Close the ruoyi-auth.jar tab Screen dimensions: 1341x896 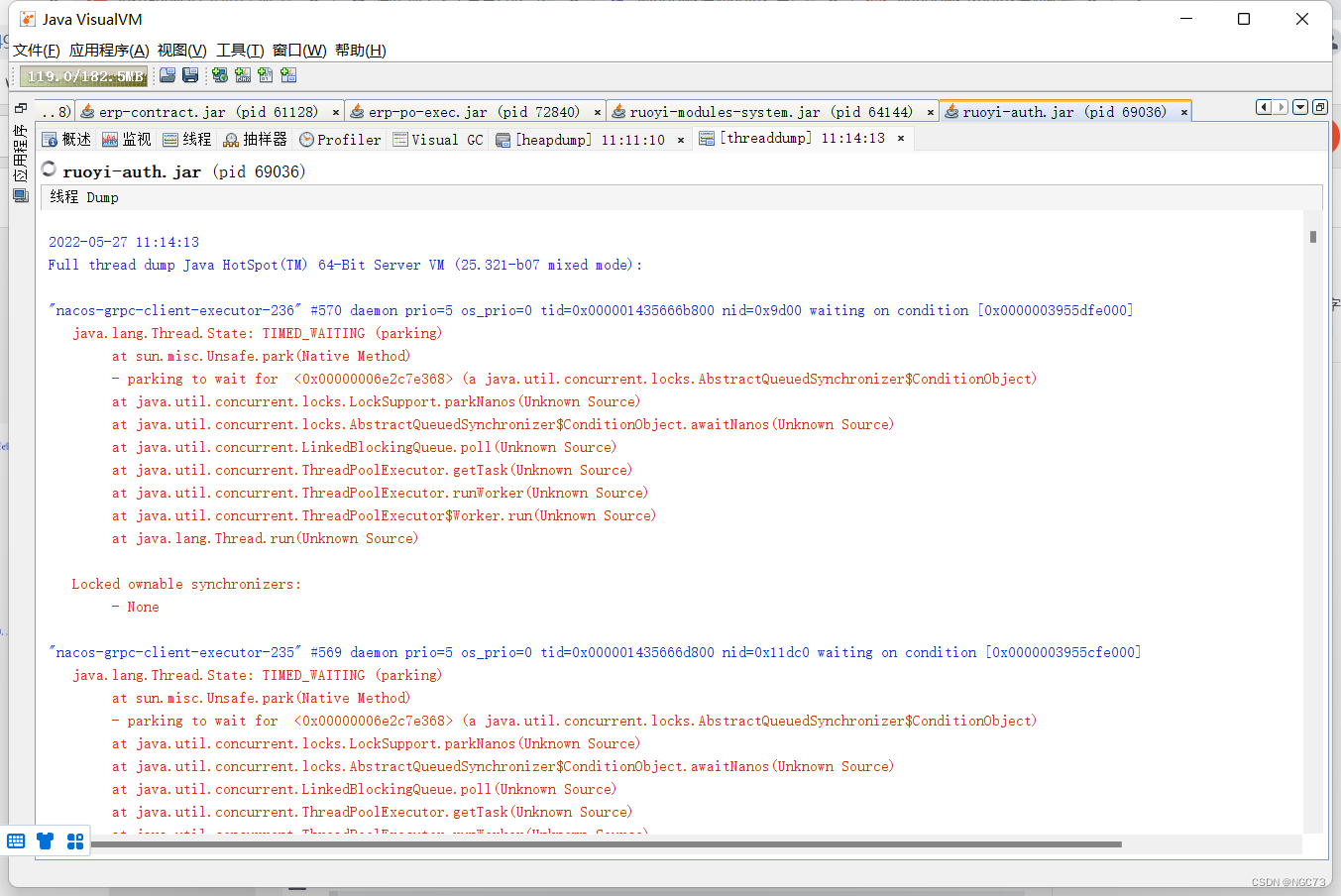click(1183, 113)
